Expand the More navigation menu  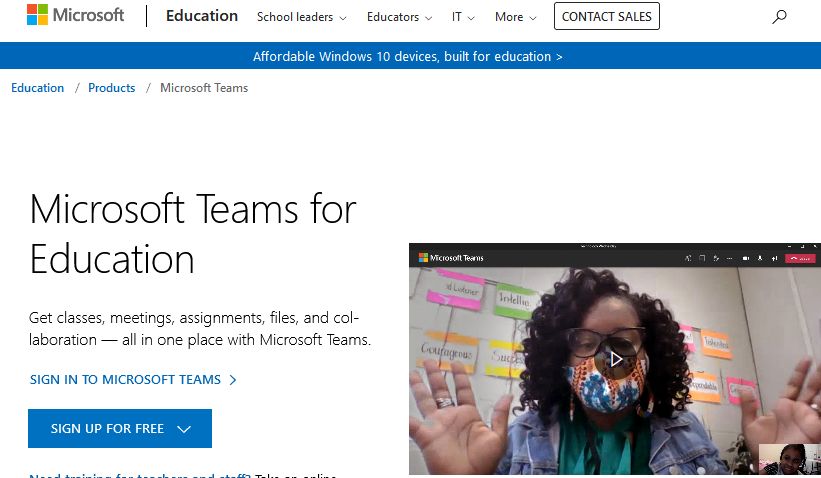[x=516, y=17]
